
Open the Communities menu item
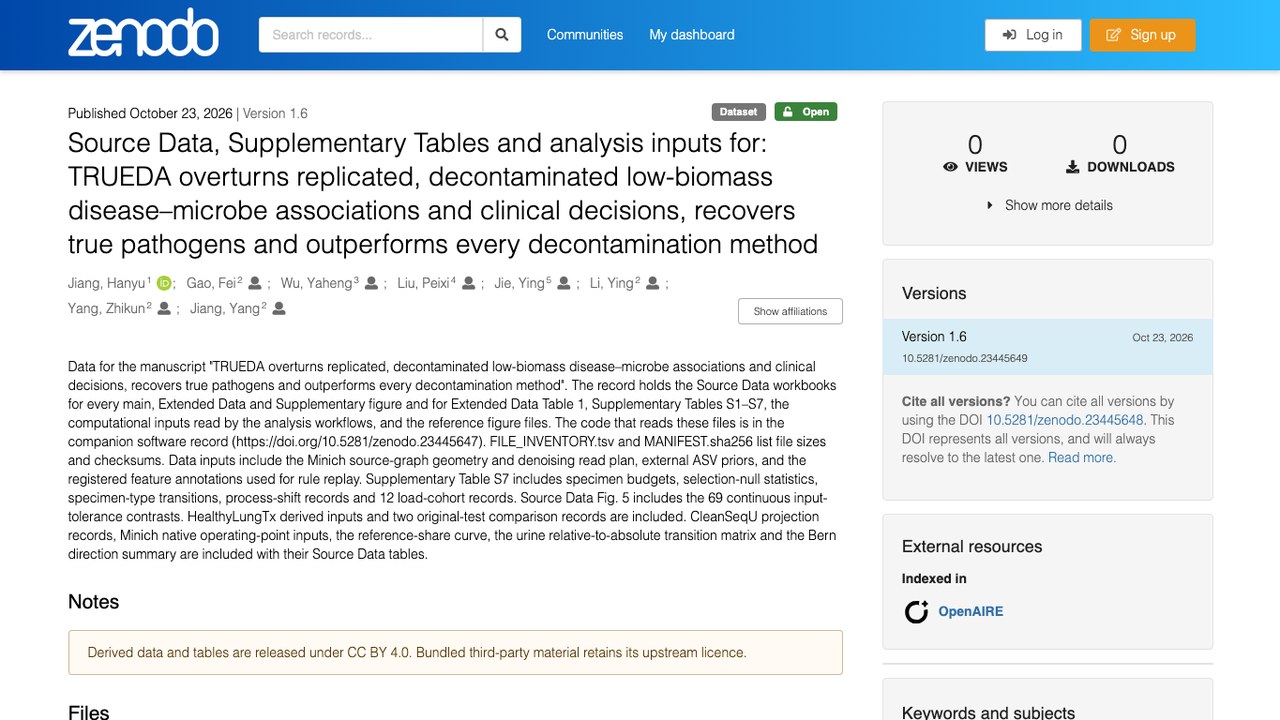pos(585,35)
